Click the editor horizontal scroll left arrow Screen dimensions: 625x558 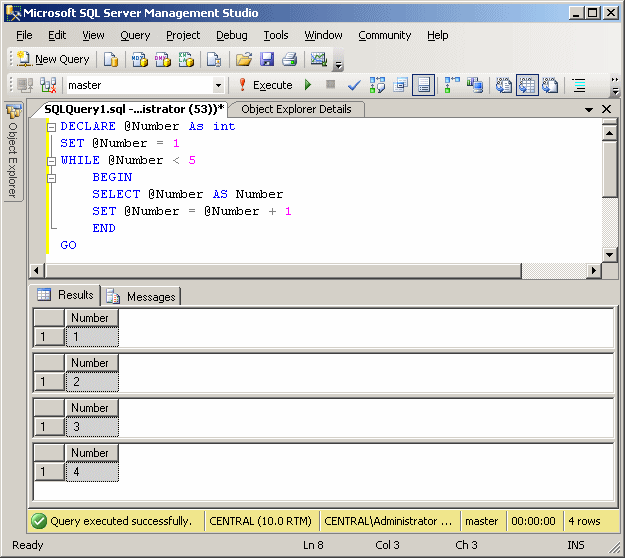(x=37, y=271)
